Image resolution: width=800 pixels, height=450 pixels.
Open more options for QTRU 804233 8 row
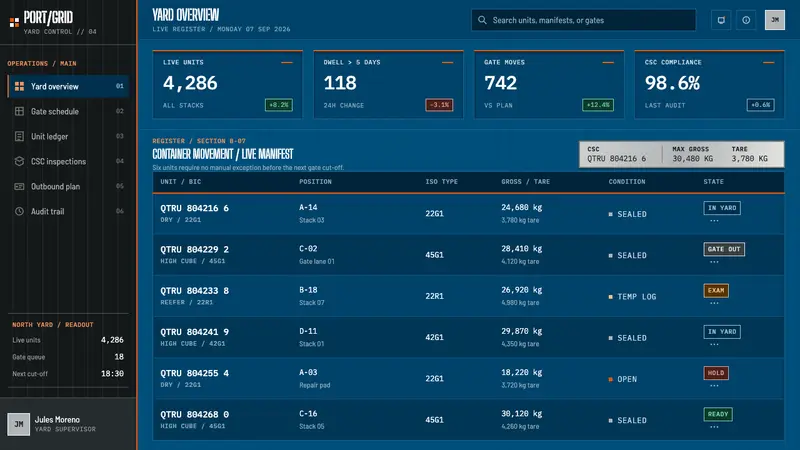coord(714,304)
